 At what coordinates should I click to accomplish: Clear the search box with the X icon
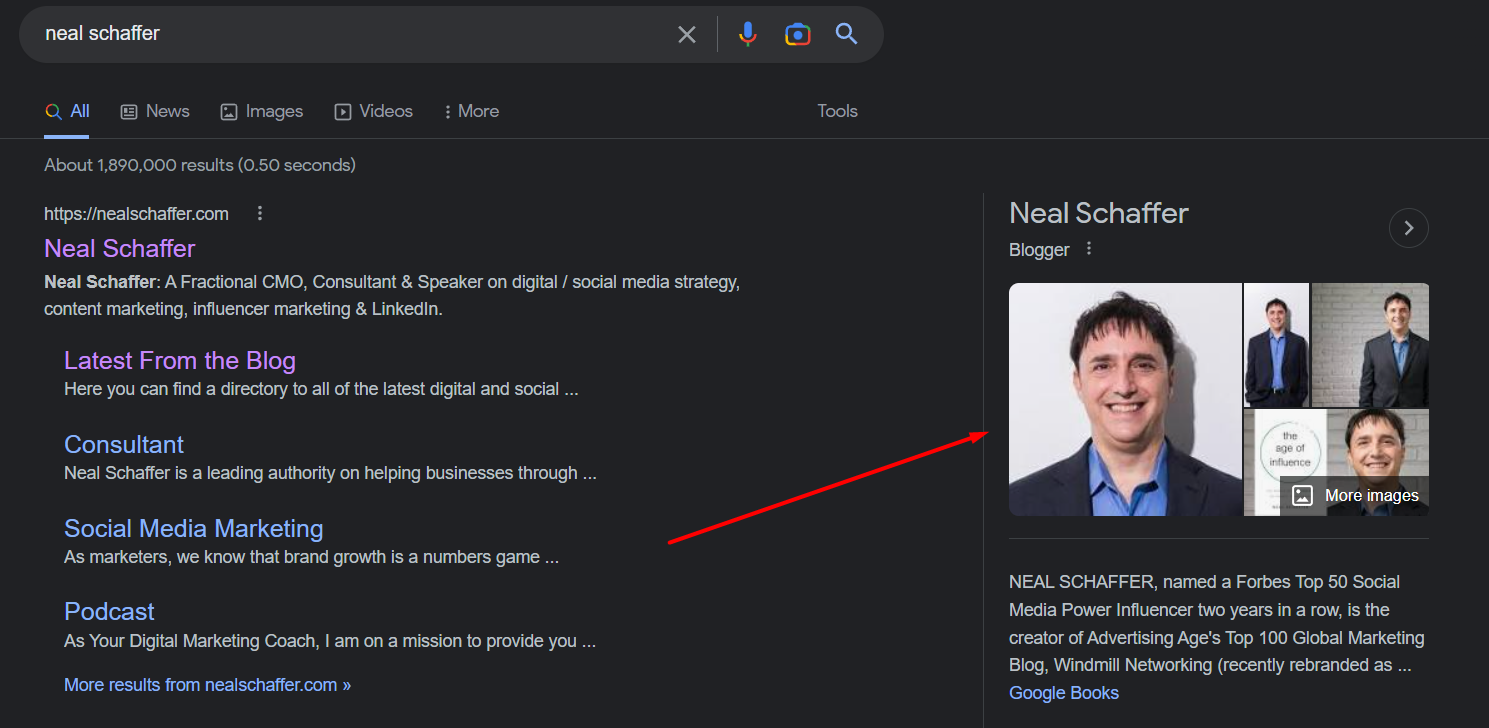[687, 34]
